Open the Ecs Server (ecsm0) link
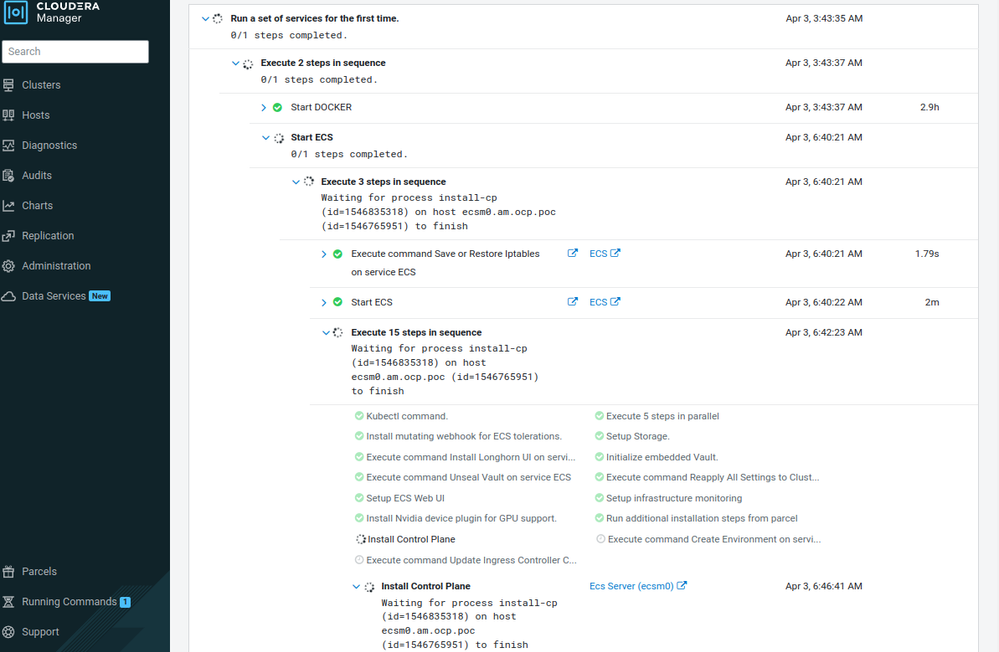999x652 pixels. (631, 586)
